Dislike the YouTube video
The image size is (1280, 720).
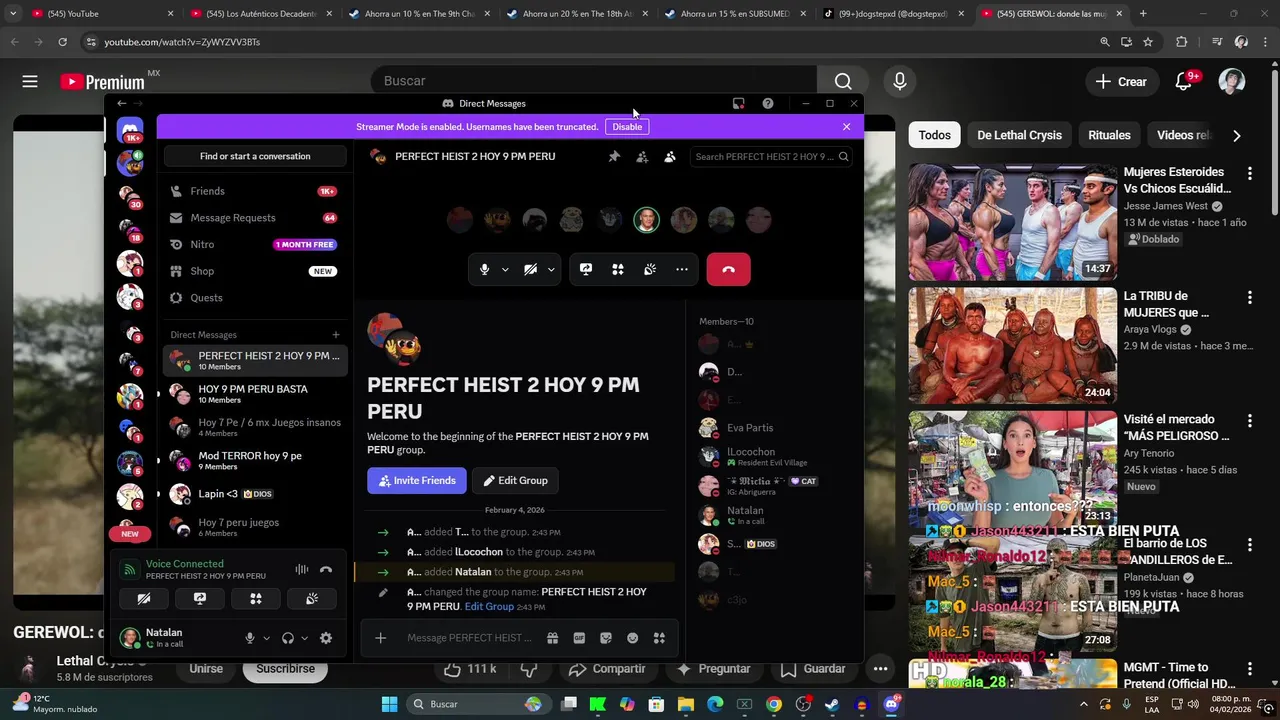(x=529, y=669)
